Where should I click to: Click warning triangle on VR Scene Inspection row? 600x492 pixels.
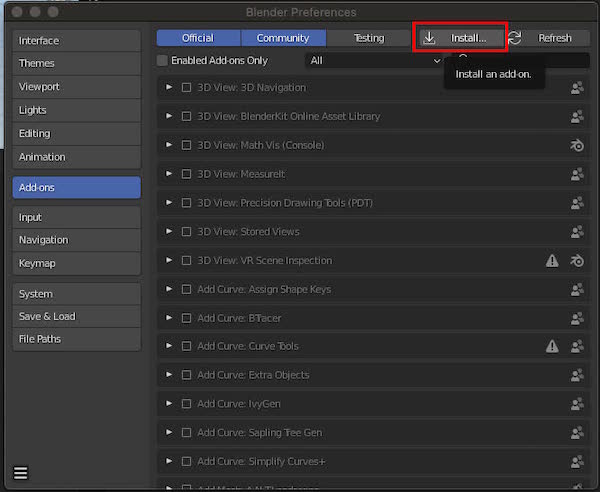(x=552, y=261)
